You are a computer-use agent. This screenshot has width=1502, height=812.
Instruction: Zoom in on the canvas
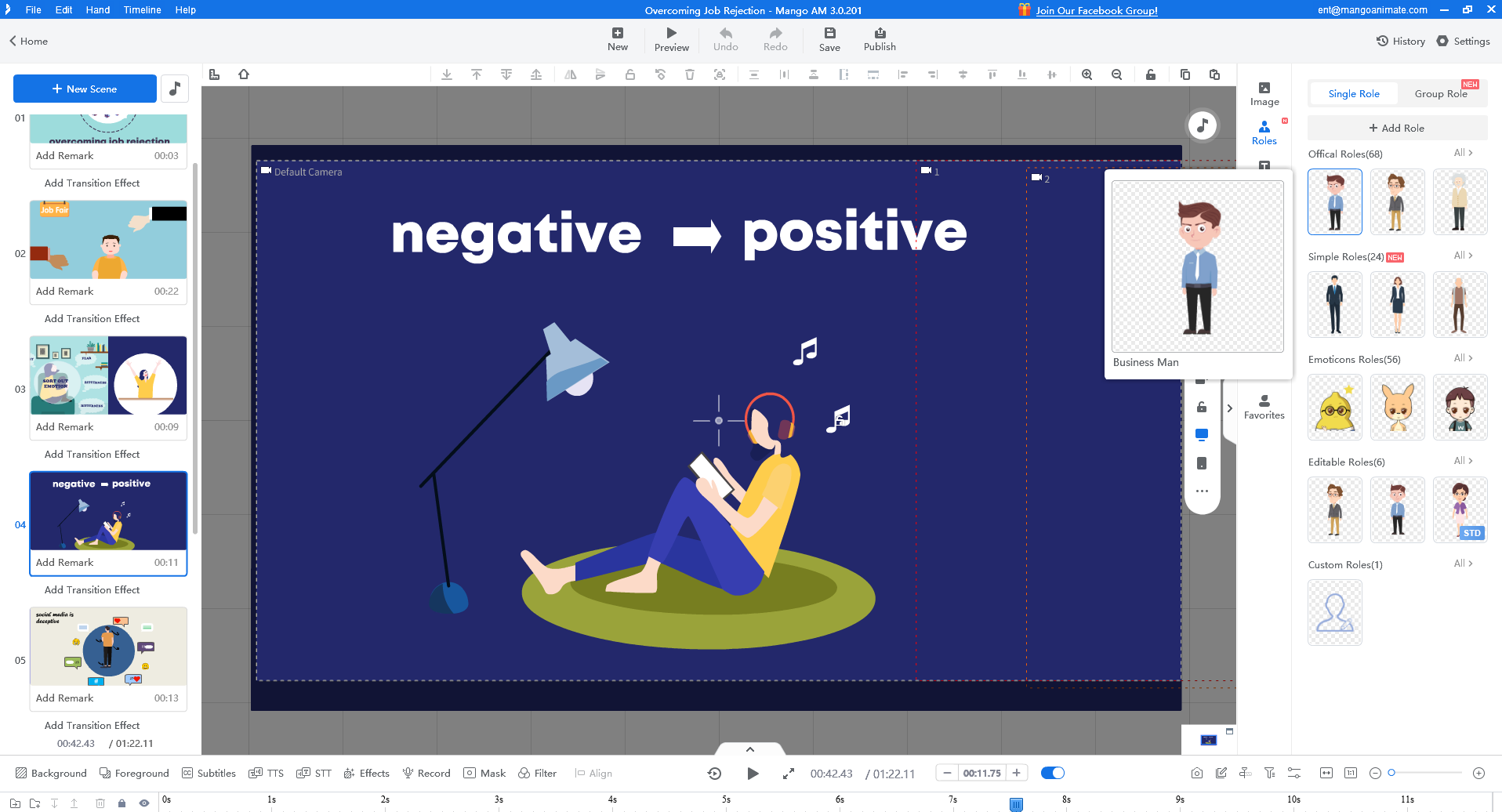[1087, 74]
